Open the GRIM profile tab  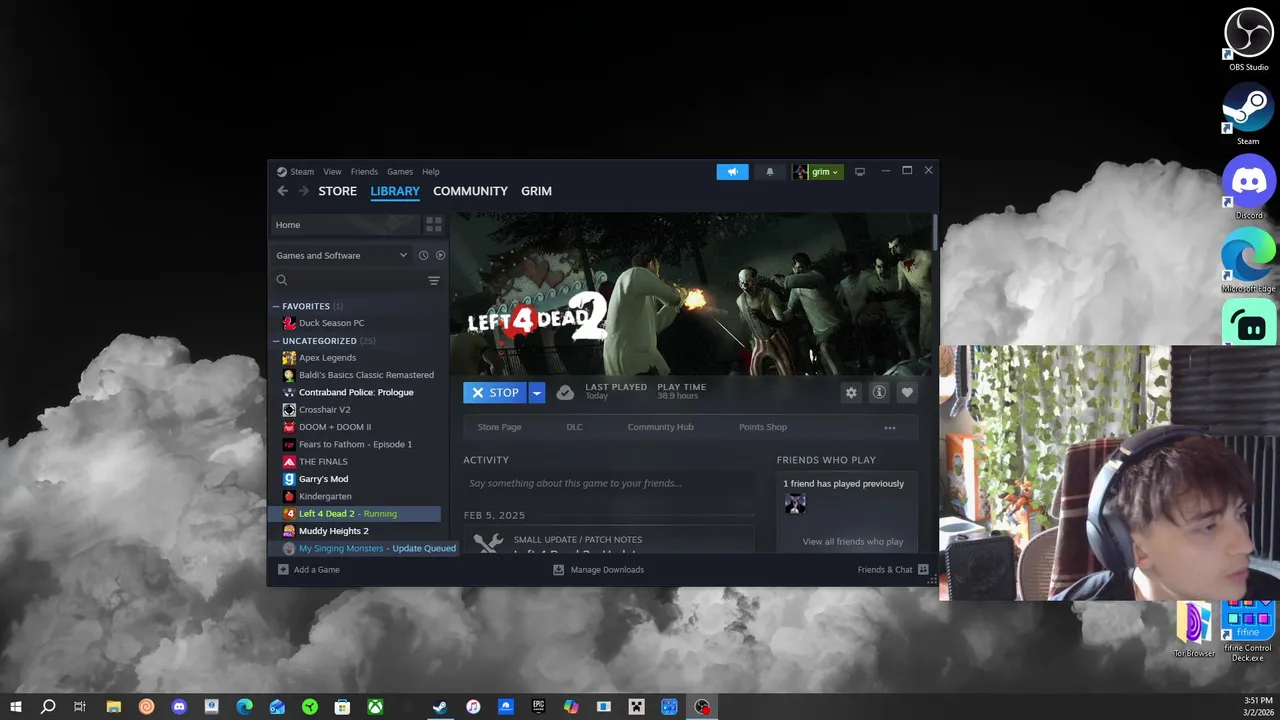coord(536,191)
